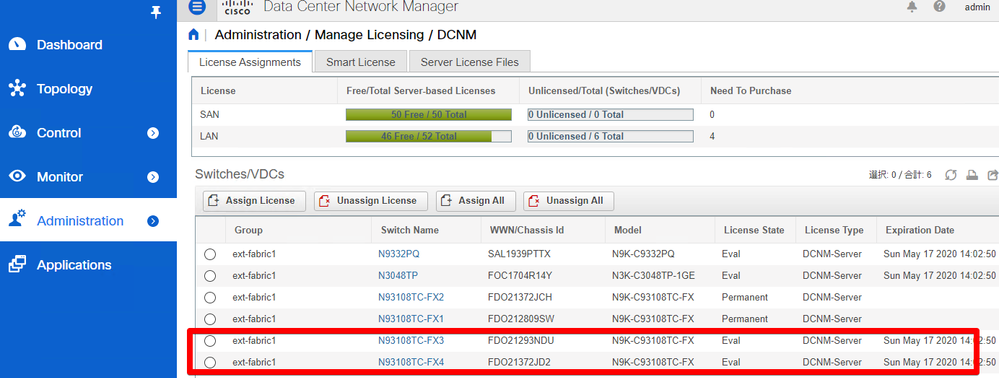Viewport: 999px width, 378px height.
Task: Select radio button for N9332PQ row
Action: point(210,254)
